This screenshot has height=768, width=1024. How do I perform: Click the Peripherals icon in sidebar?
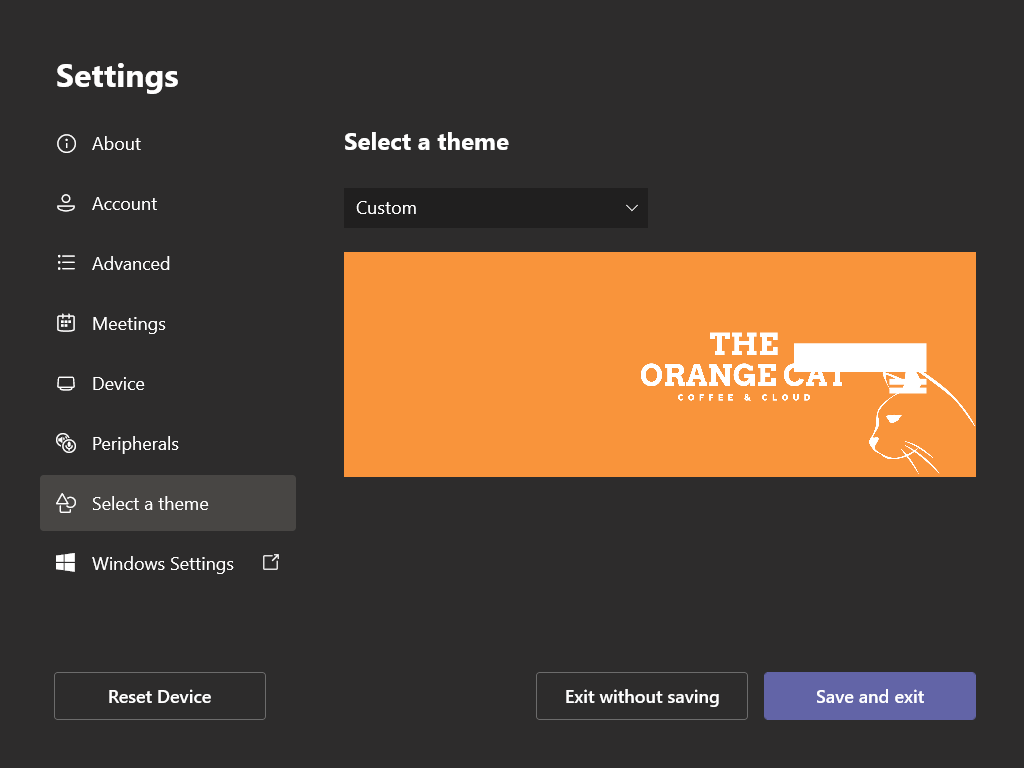pos(66,443)
